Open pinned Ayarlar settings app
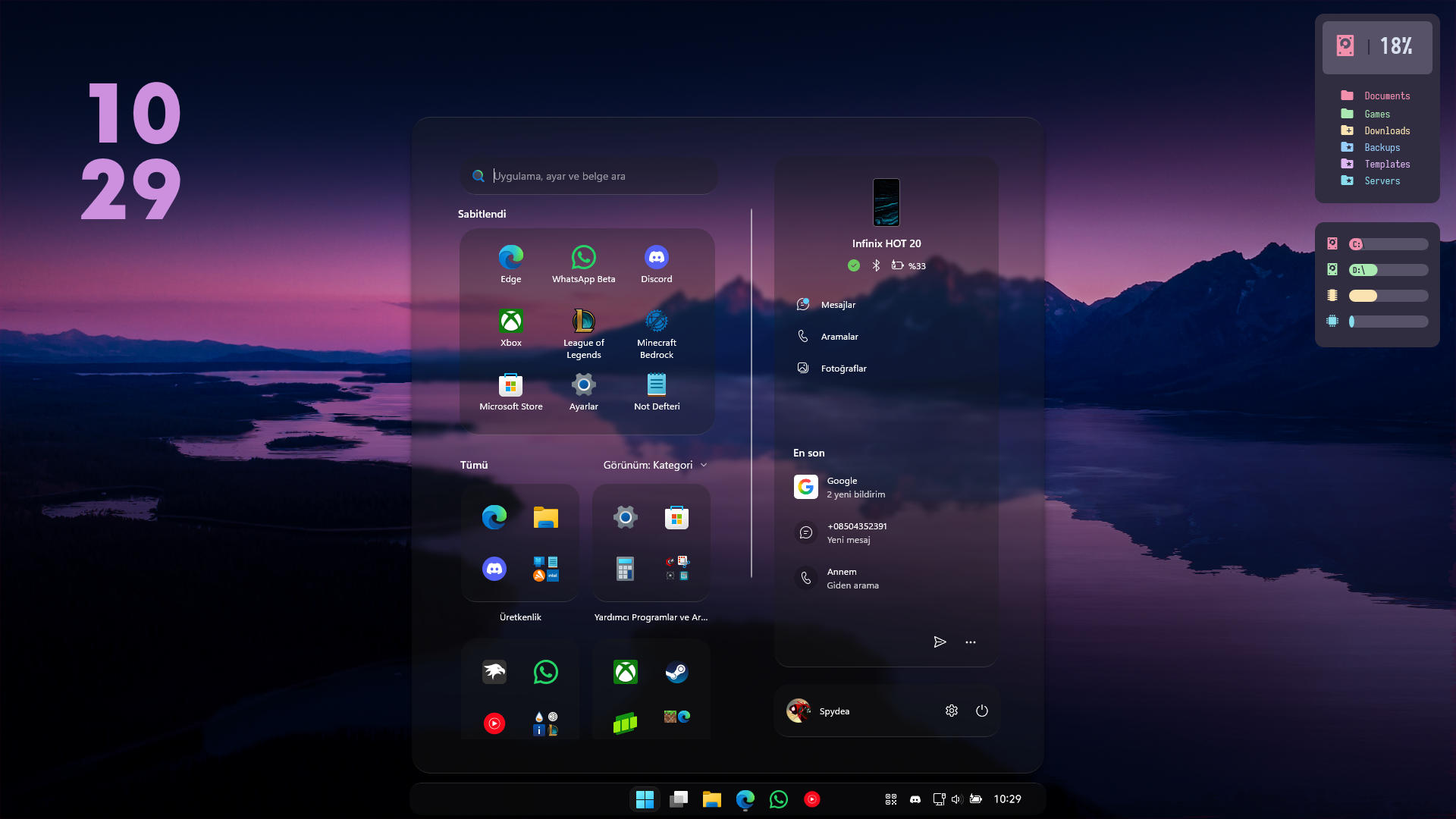This screenshot has width=1456, height=819. [x=583, y=392]
